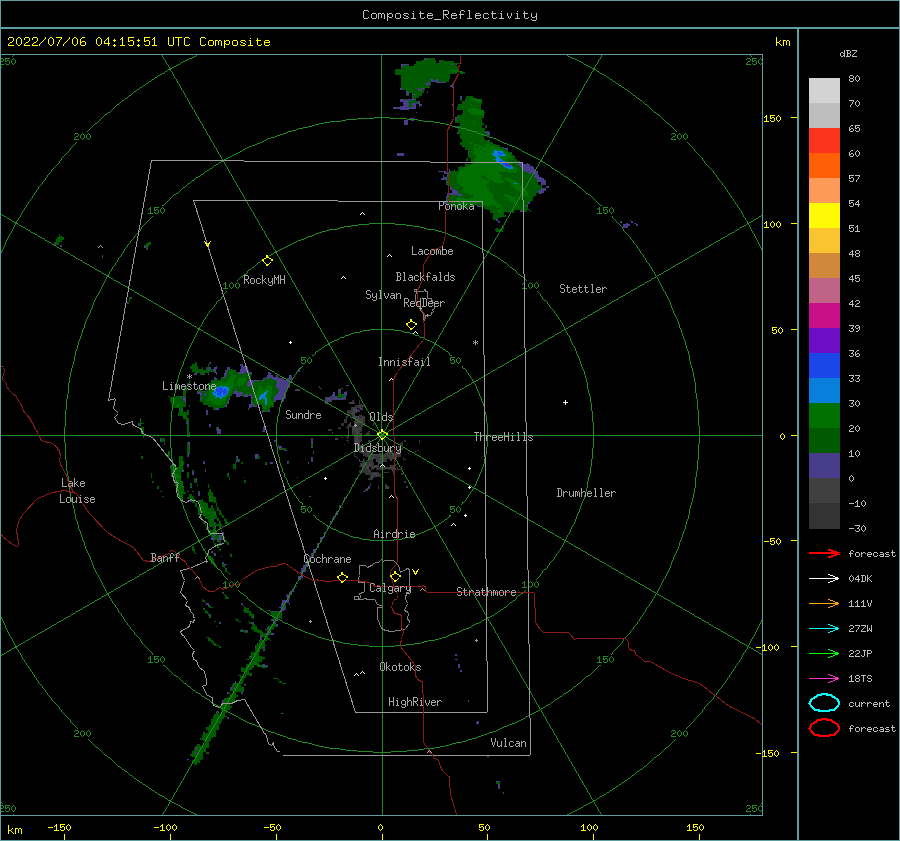Screen dimensions: 900x841
Task: Select the Okotoks label
Action: pyautogui.click(x=400, y=666)
